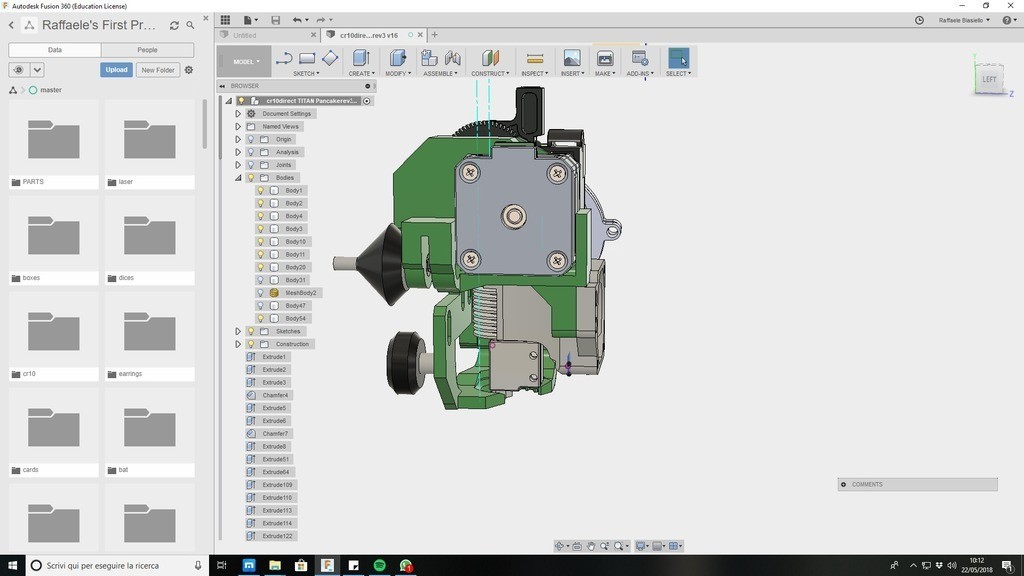Activate the root component radio button
The width and height of the screenshot is (1024, 576).
coord(367,101)
